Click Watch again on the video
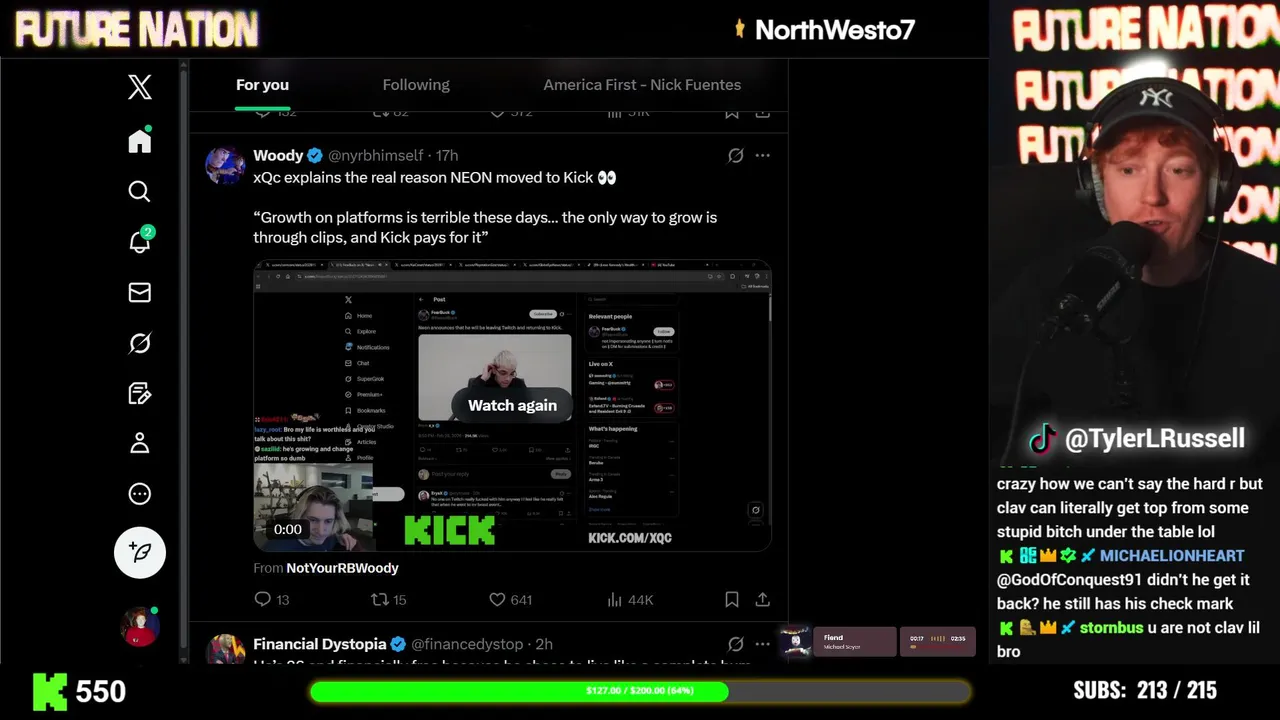The image size is (1280, 720). pos(512,405)
